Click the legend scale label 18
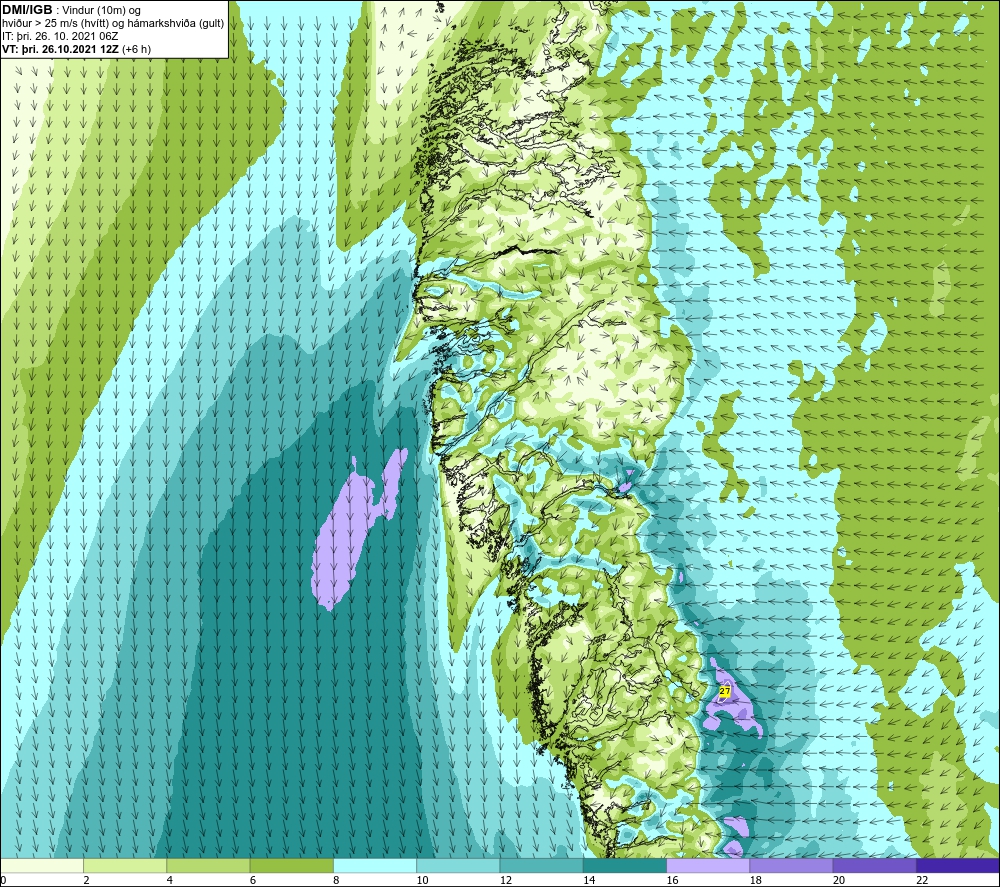 click(755, 880)
